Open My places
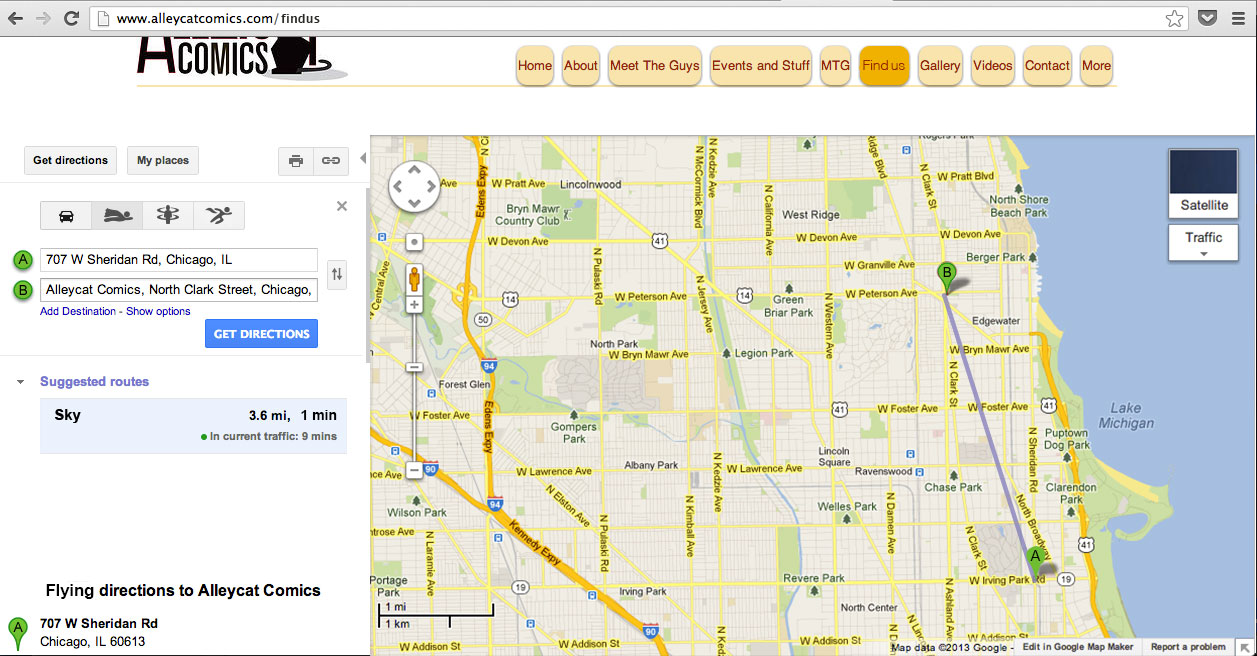1257x656 pixels. [x=163, y=160]
